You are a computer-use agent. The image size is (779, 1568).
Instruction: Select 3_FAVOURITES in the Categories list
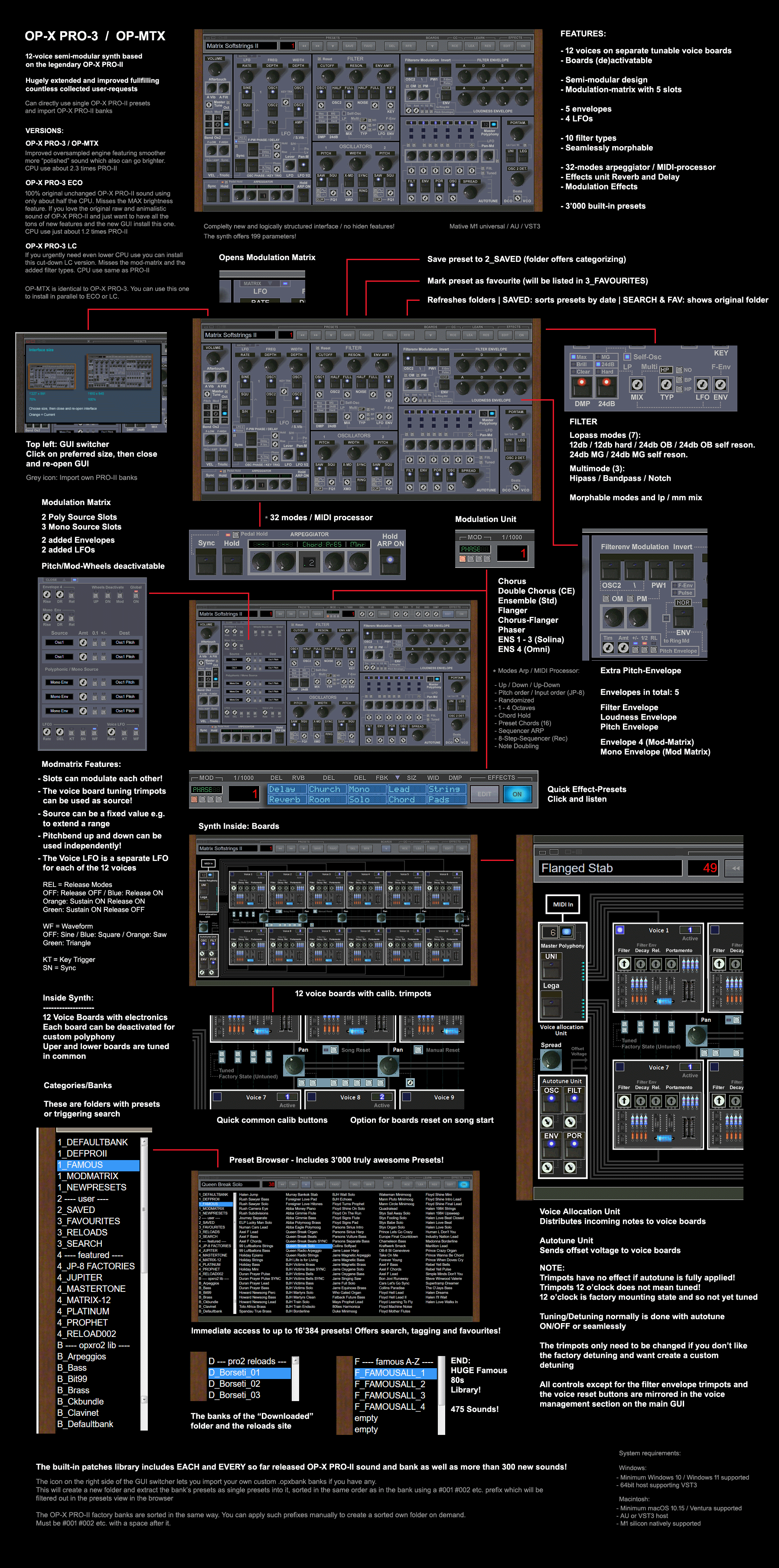[98, 1221]
